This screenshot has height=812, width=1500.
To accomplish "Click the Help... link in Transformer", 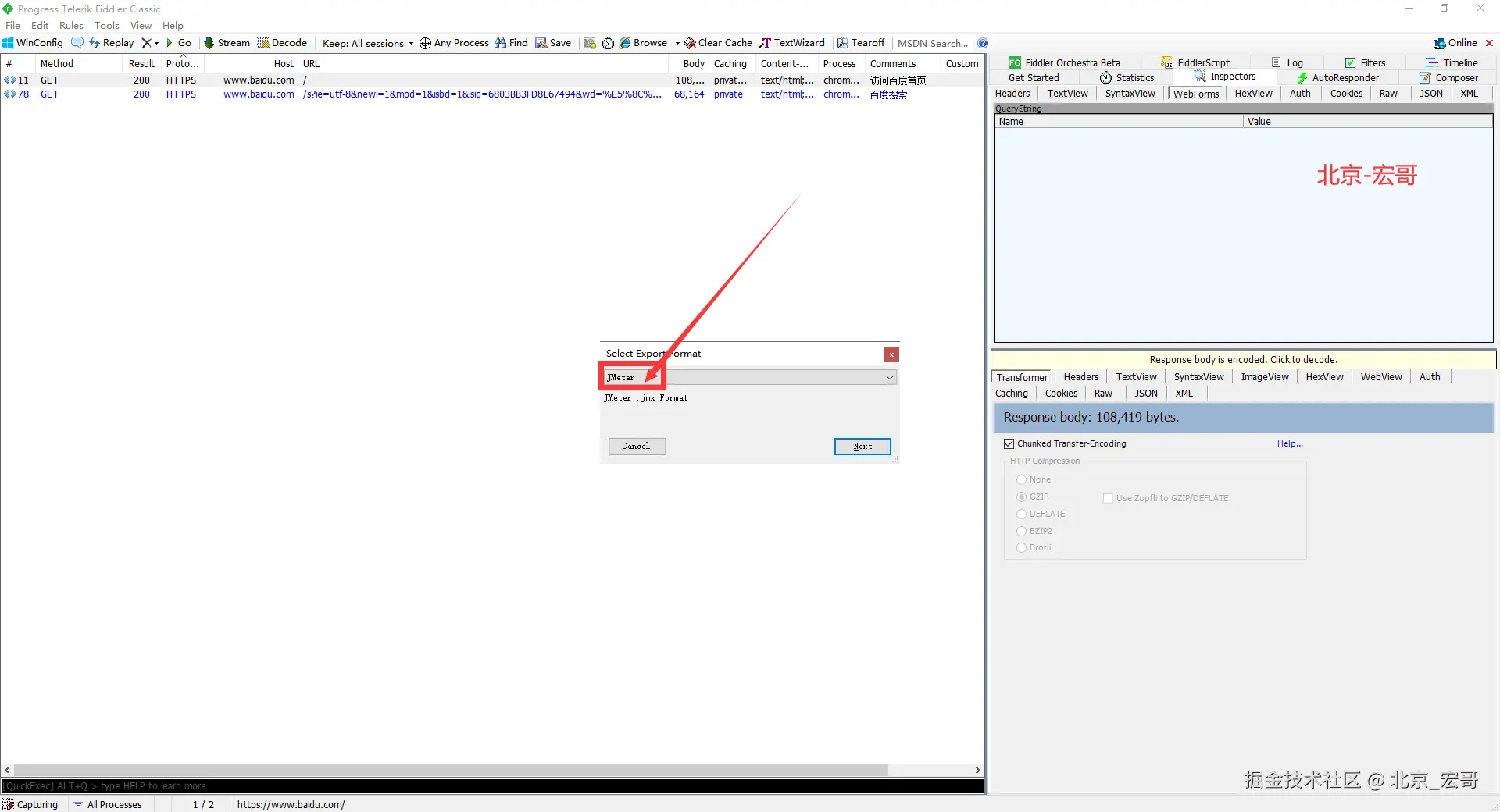I will pos(1290,443).
